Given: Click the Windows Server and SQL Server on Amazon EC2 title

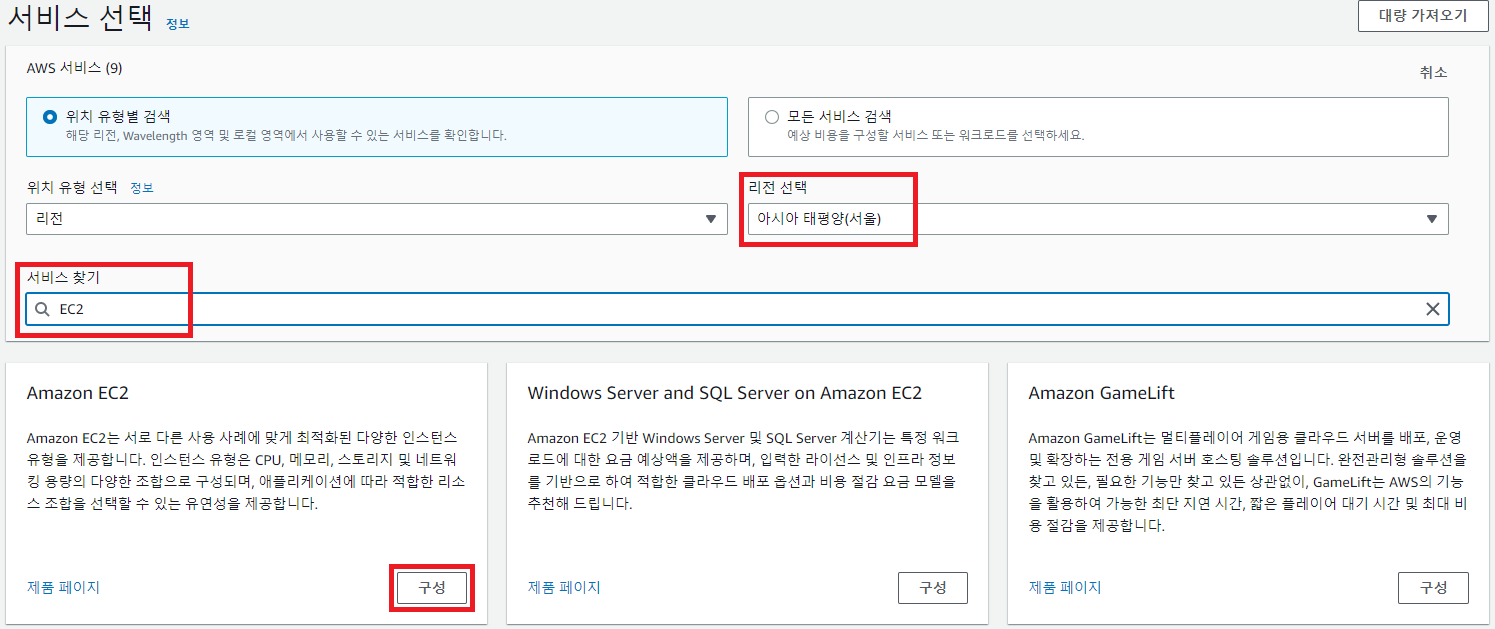Looking at the screenshot, I should pyautogui.click(x=725, y=393).
